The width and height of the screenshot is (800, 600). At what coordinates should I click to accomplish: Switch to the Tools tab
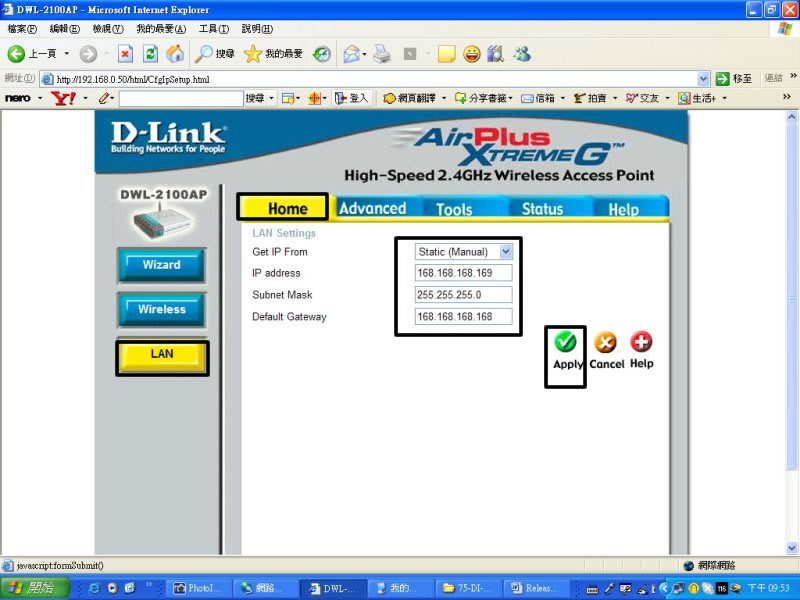coord(454,209)
